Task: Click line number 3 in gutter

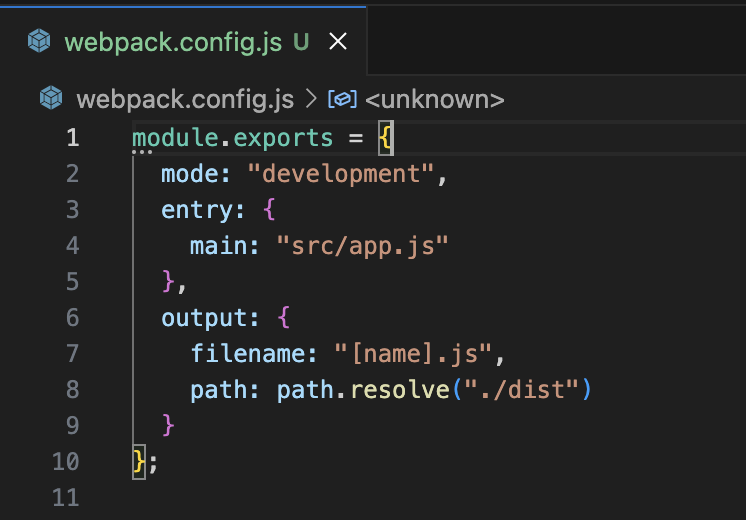Action: (72, 210)
